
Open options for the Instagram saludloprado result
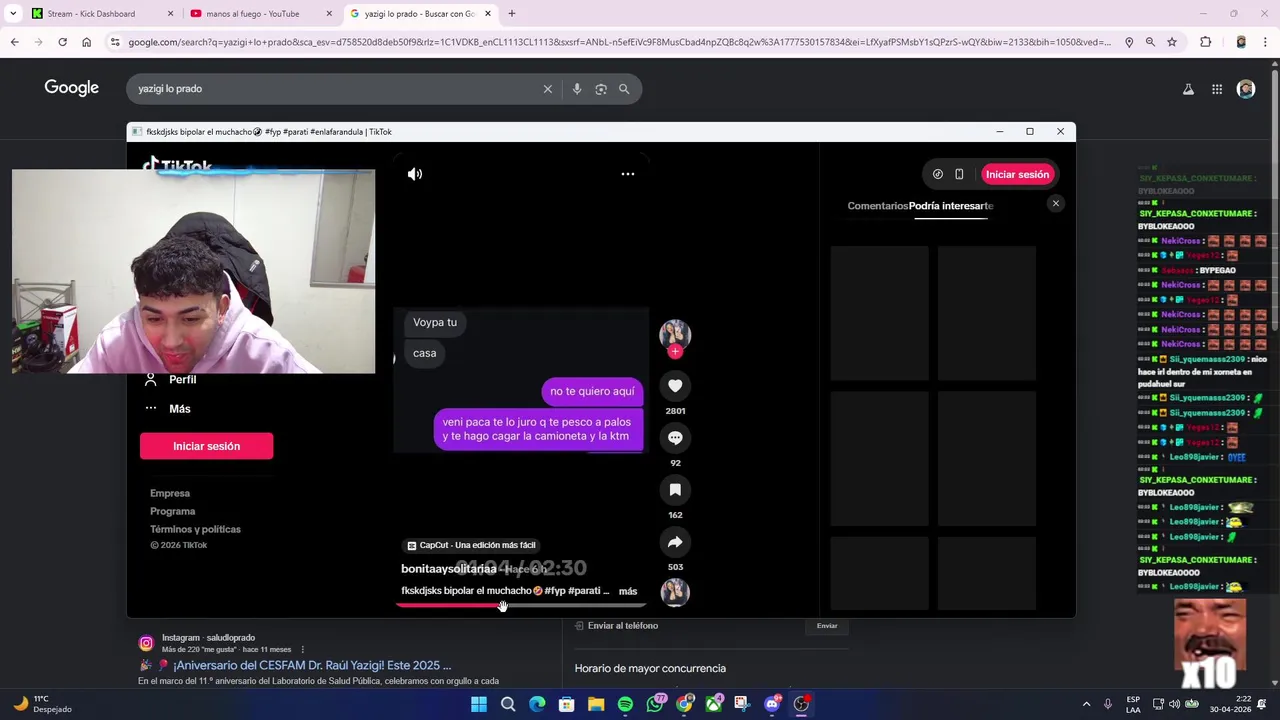302,649
